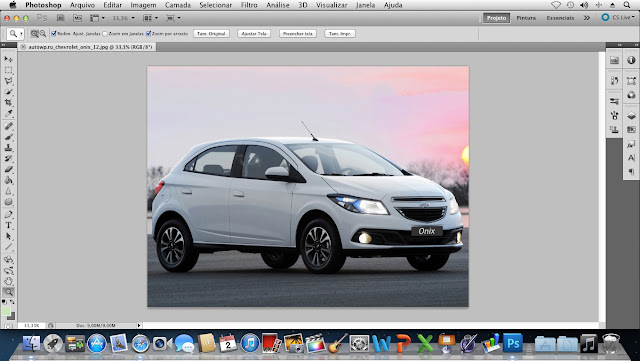The image size is (640, 361).
Task: Select the Line shape tool
Action: point(8,247)
